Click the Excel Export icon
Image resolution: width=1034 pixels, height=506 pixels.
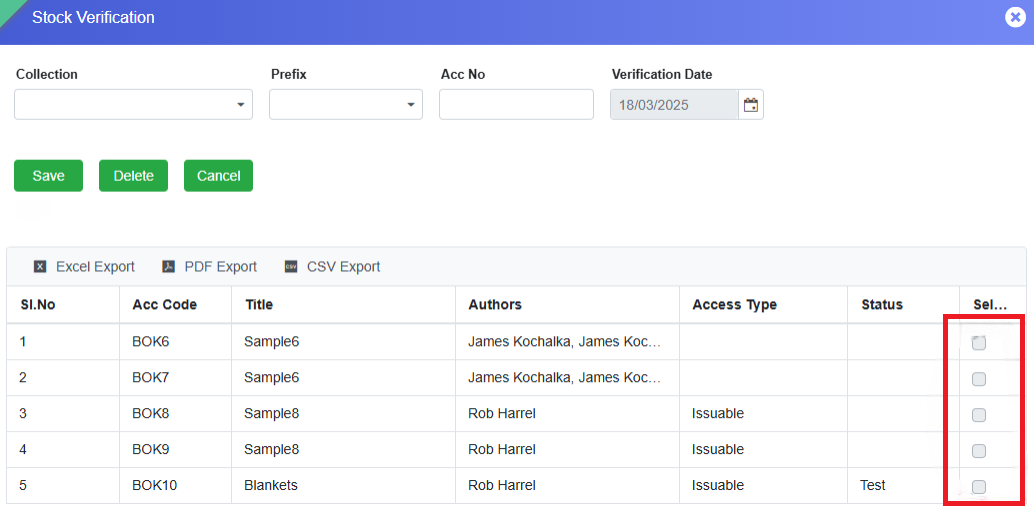pyautogui.click(x=40, y=267)
